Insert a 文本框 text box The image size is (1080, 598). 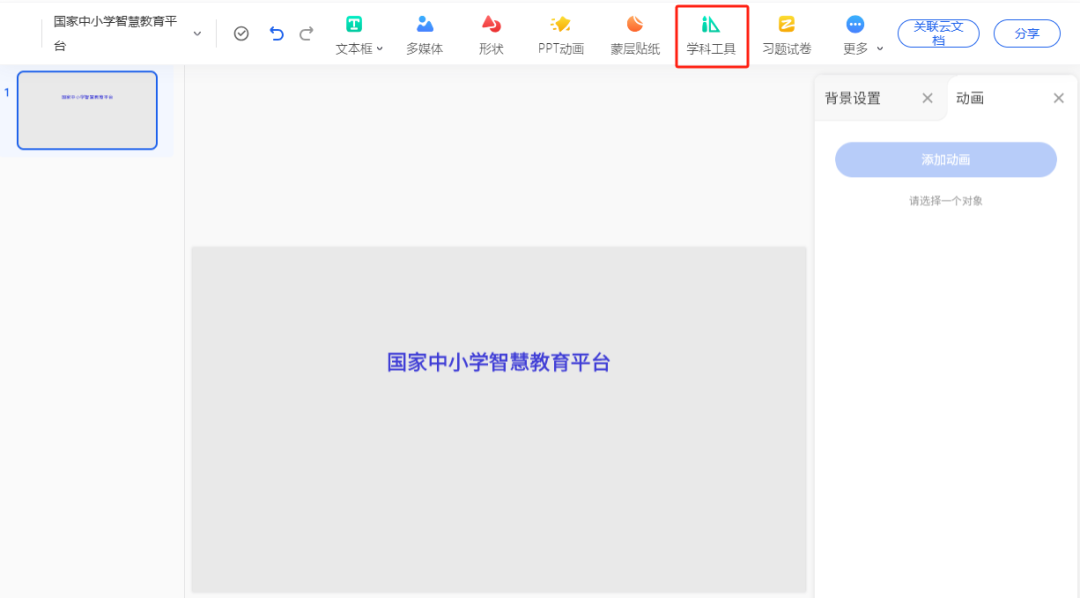pyautogui.click(x=353, y=33)
